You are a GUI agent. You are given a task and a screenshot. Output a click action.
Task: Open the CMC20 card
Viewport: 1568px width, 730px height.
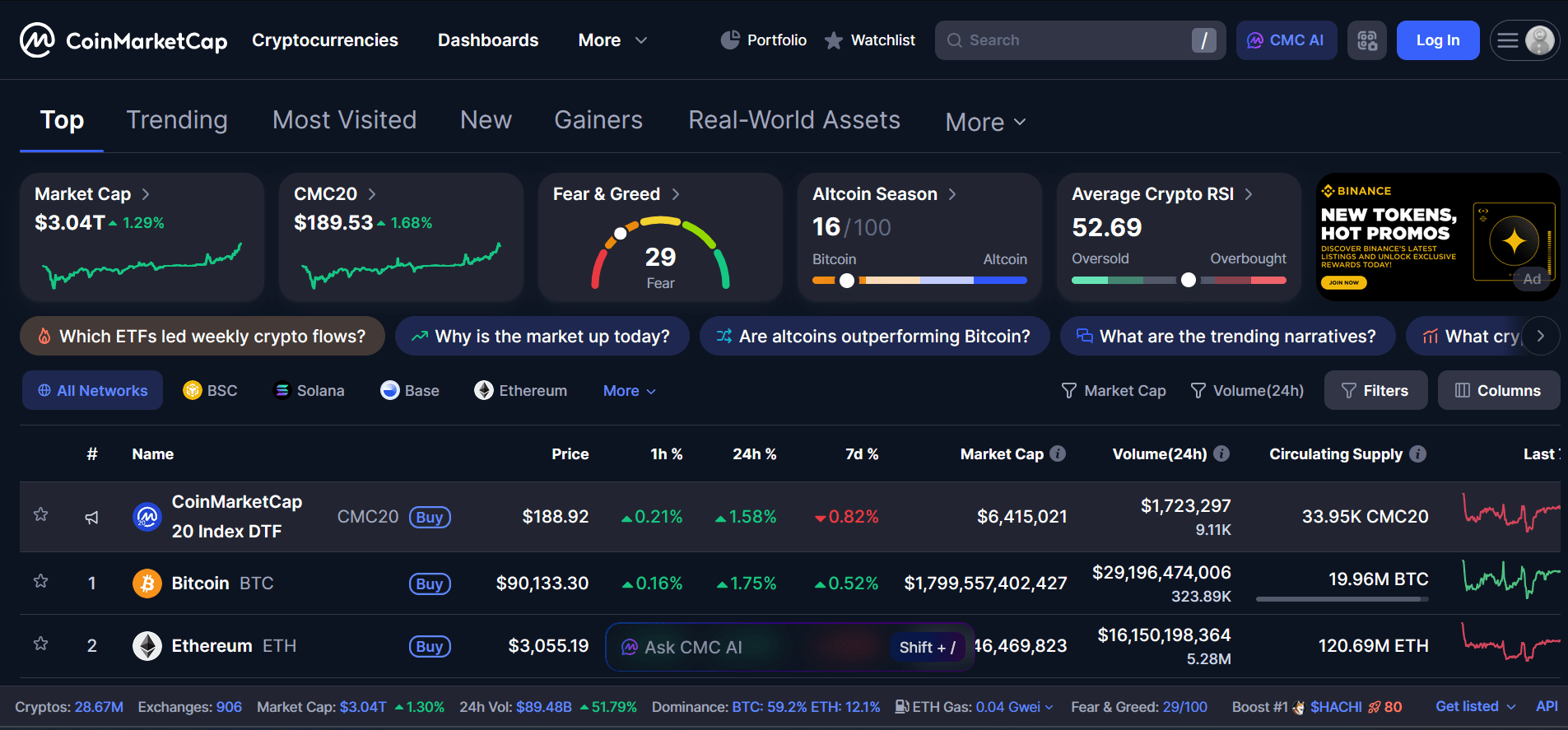401,237
